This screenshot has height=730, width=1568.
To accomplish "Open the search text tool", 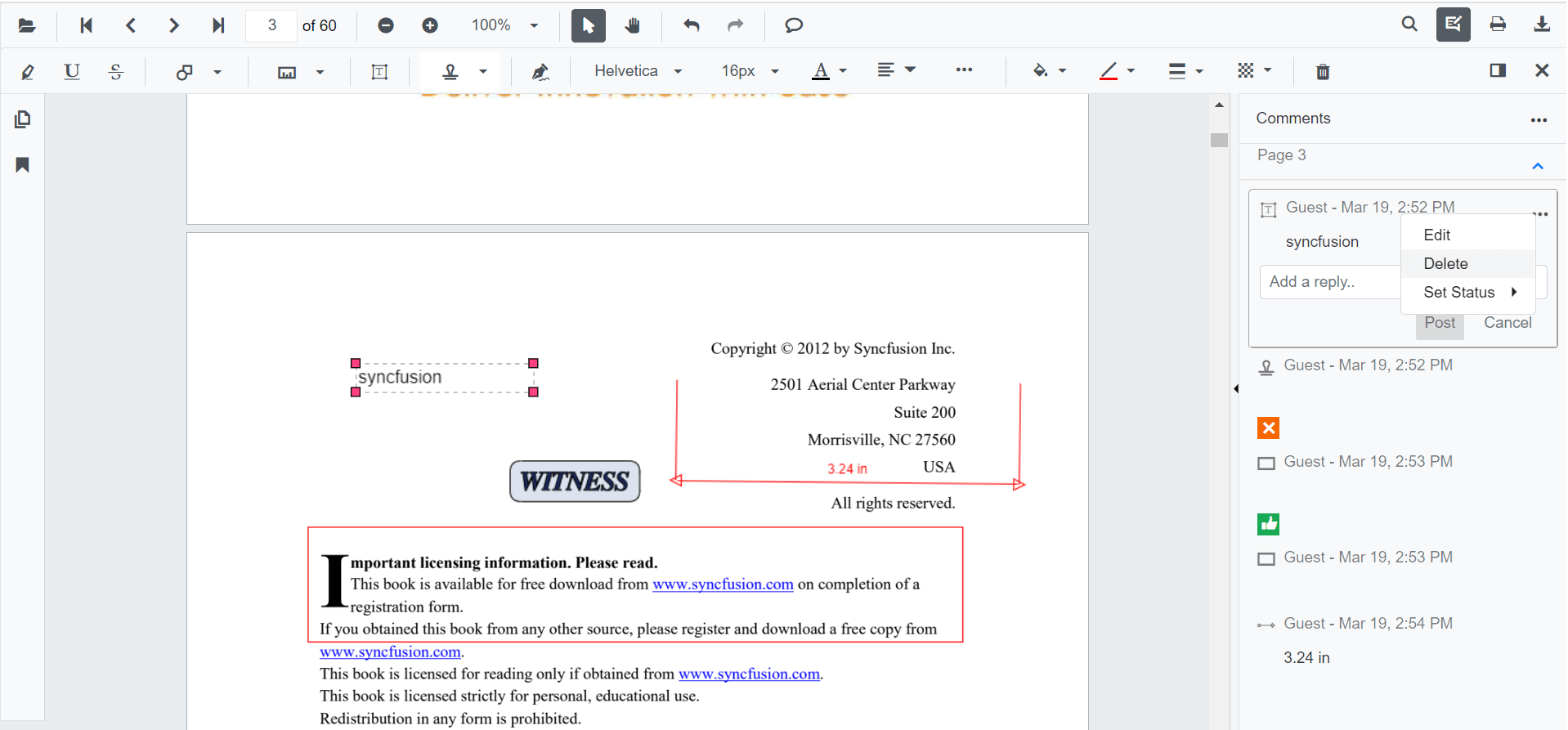I will click(x=1409, y=25).
